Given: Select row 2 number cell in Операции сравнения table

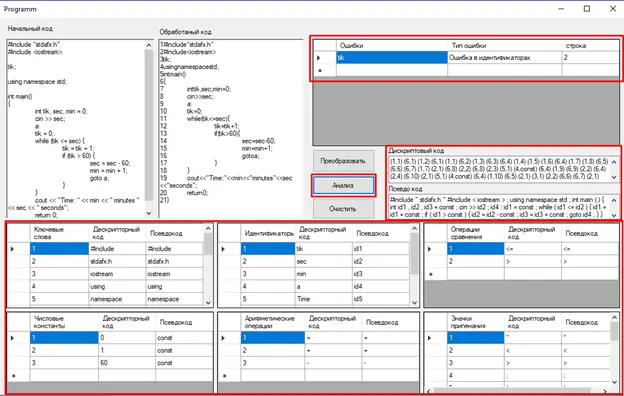Looking at the screenshot, I should tap(476, 261).
